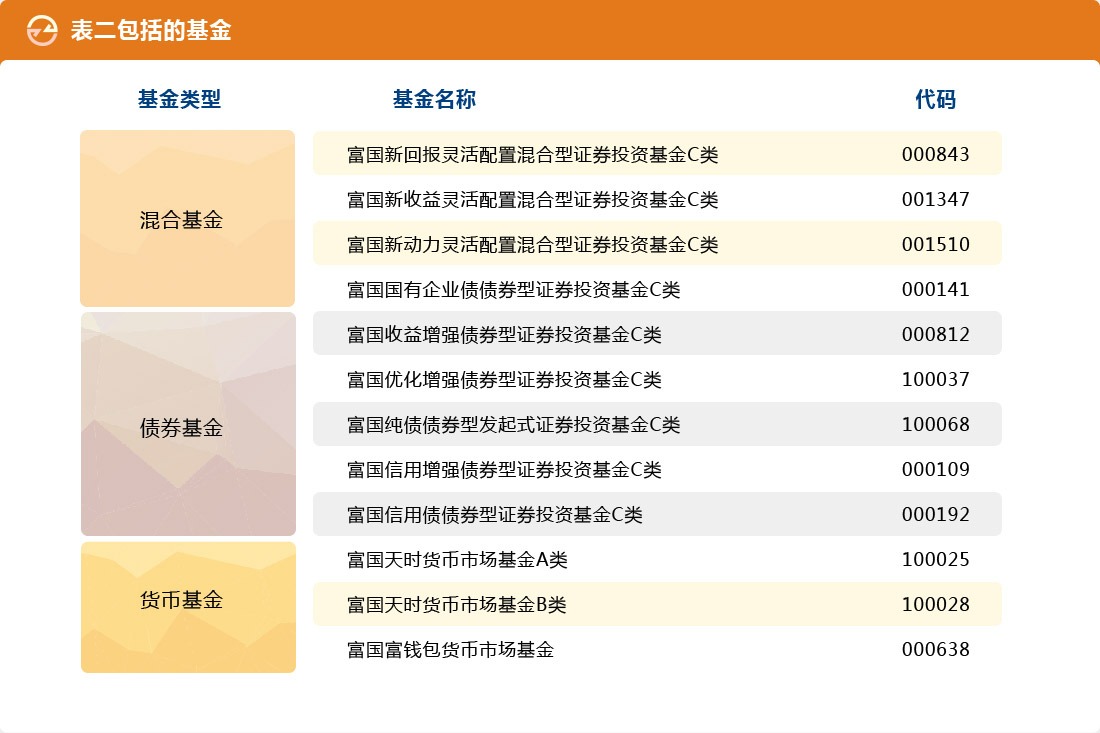Click fund 富国新收益灵活配置混合型证券投资基金C类

[532, 199]
